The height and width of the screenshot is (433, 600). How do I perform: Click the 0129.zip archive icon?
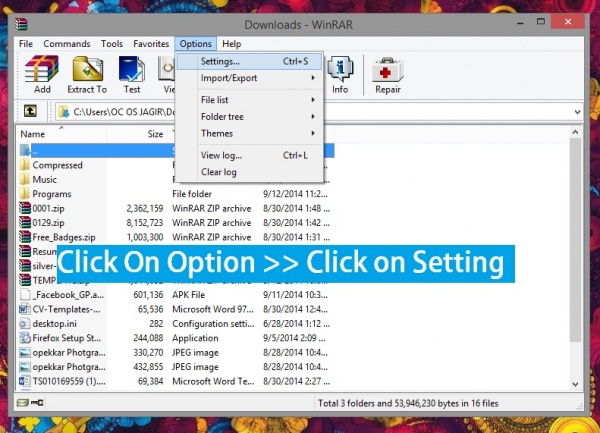coord(25,223)
